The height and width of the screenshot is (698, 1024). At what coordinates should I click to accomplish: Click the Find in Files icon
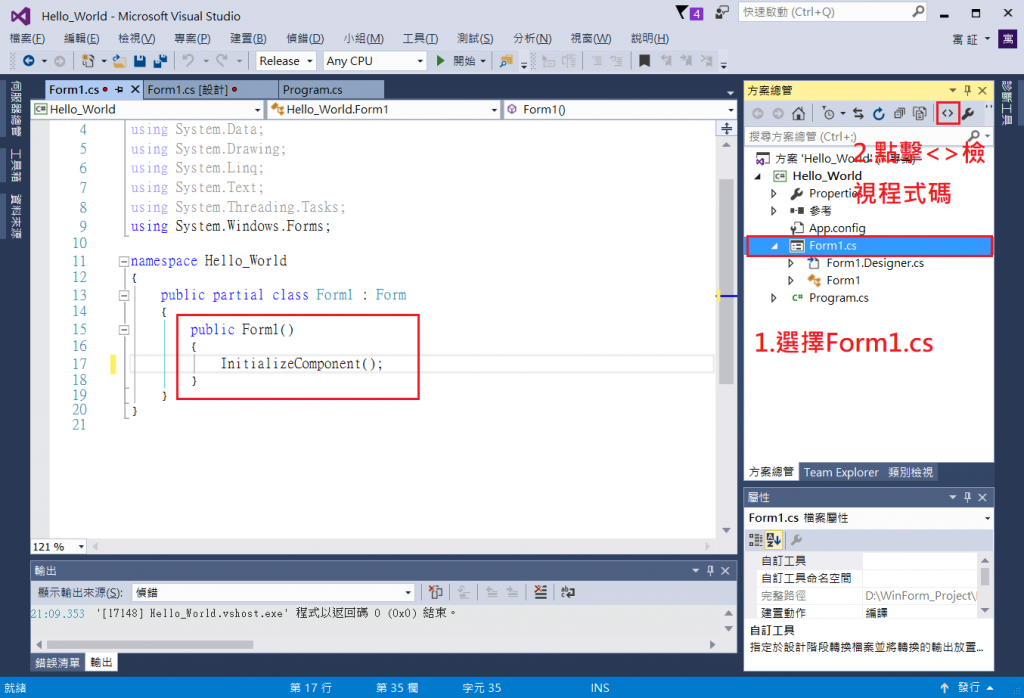point(505,61)
